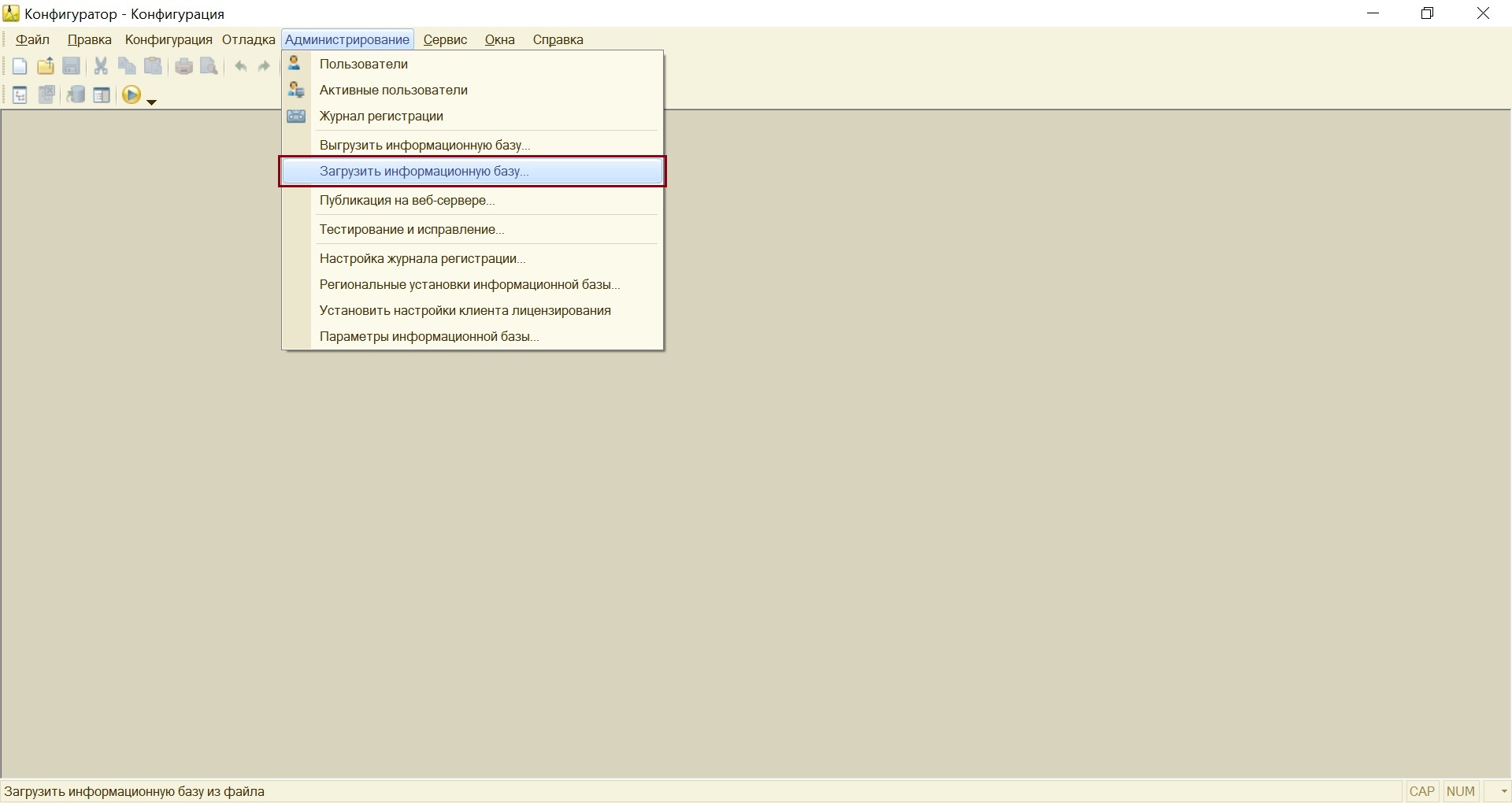Choose Активные пользователи menu entry
This screenshot has width=1512, height=803.
393,90
